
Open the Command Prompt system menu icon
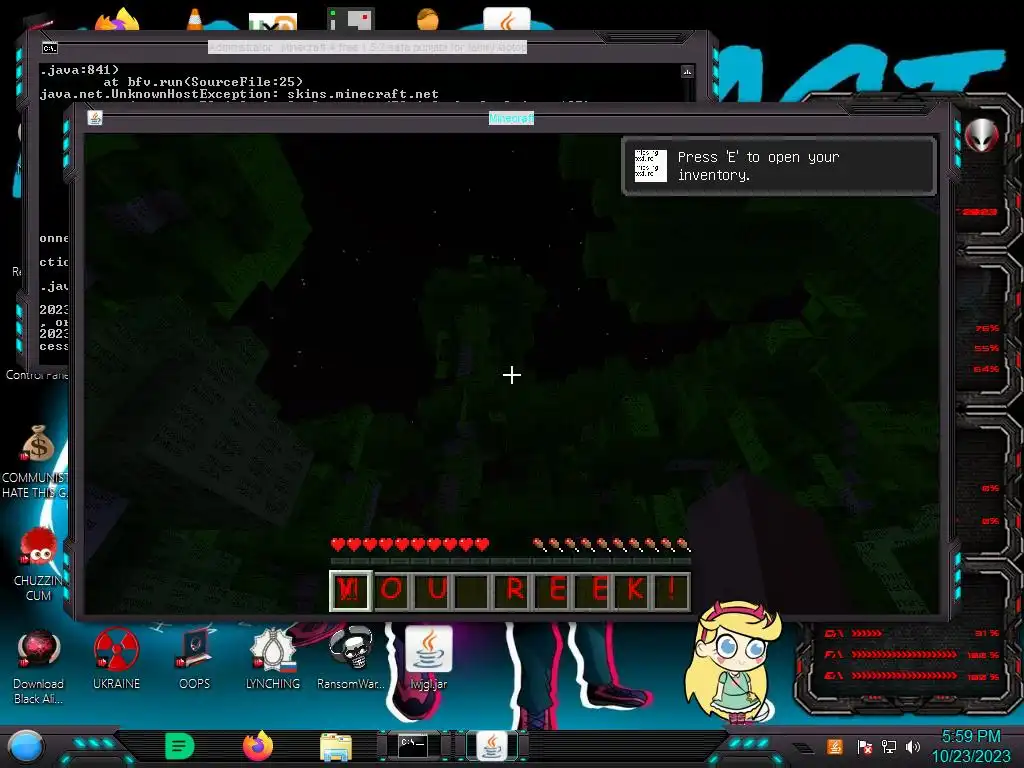(x=50, y=48)
